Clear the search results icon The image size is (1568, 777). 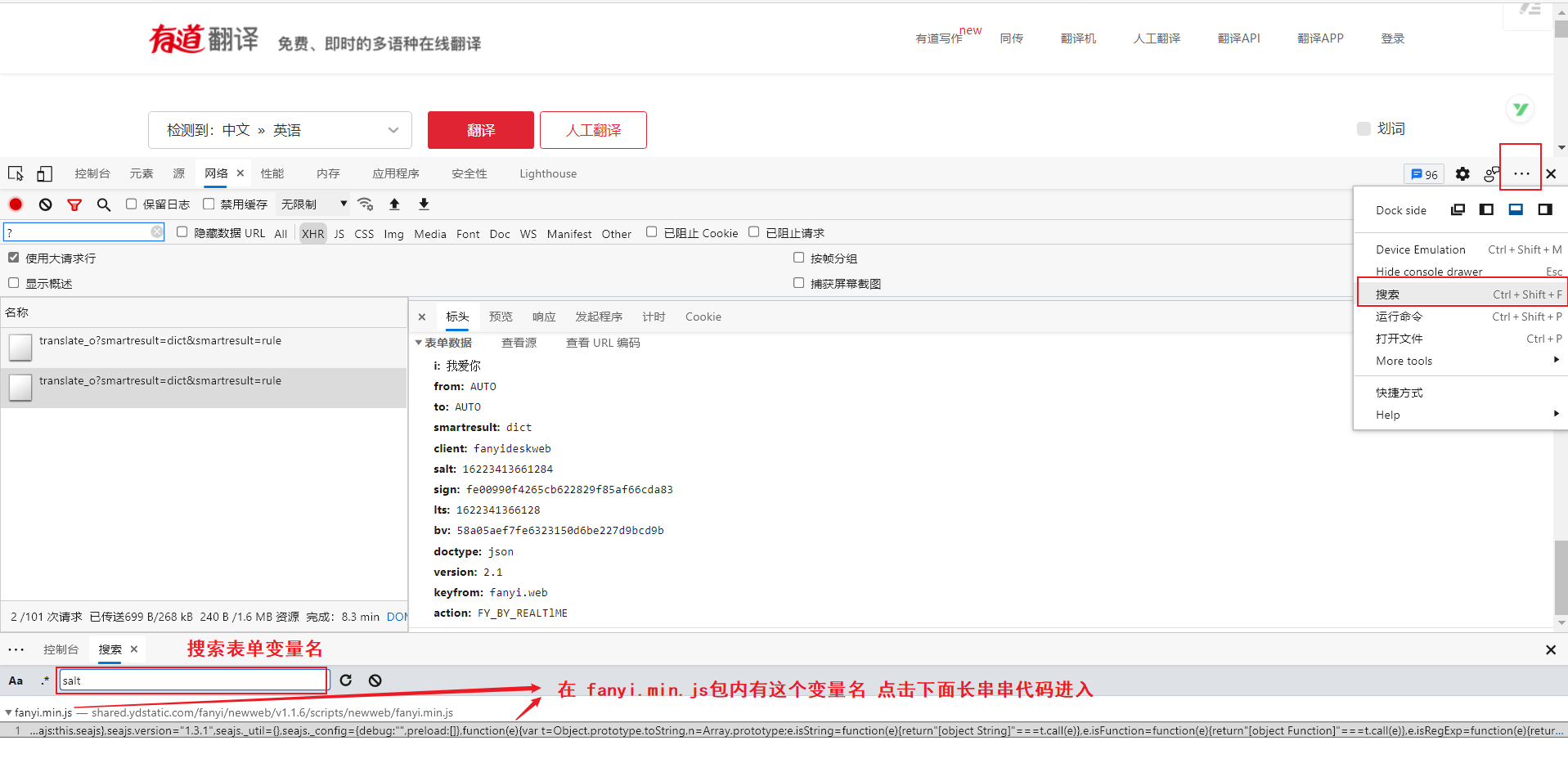pyautogui.click(x=375, y=680)
